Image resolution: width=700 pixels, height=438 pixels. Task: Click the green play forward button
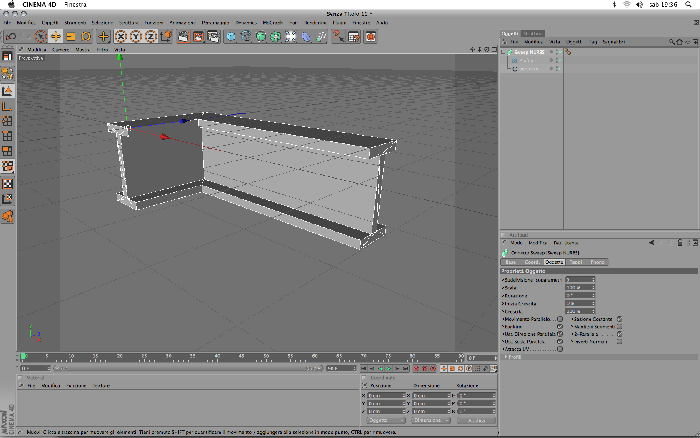point(388,368)
